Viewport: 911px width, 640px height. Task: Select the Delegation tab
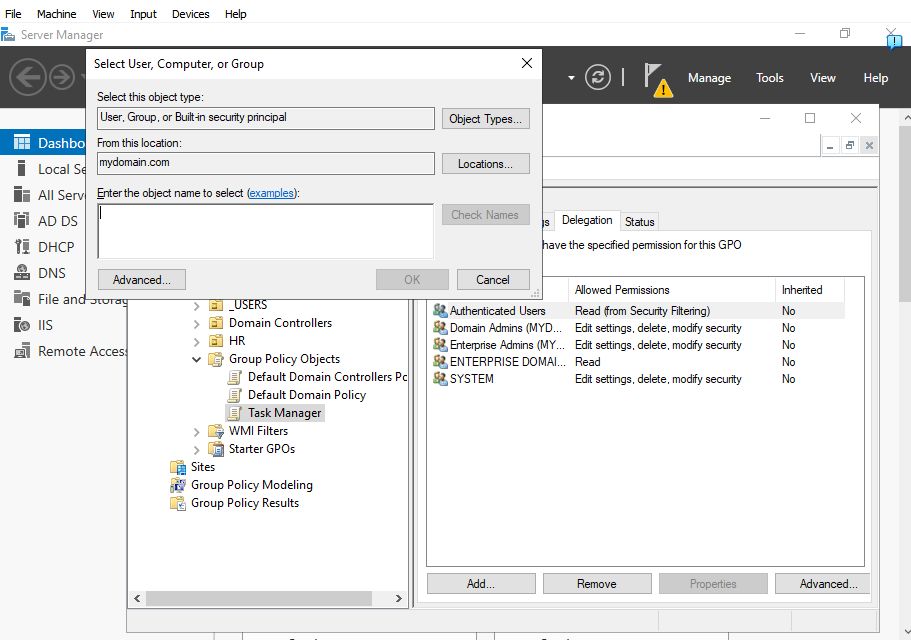point(587,220)
